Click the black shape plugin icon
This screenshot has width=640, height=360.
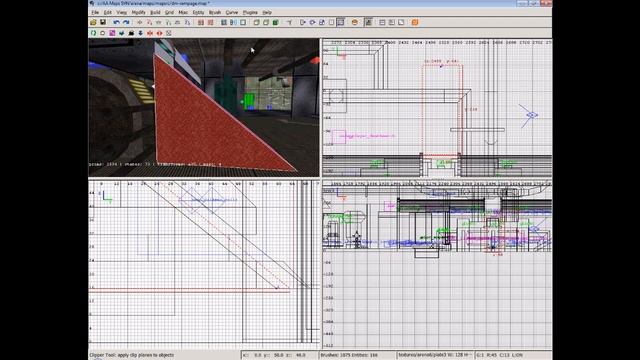(131, 33)
